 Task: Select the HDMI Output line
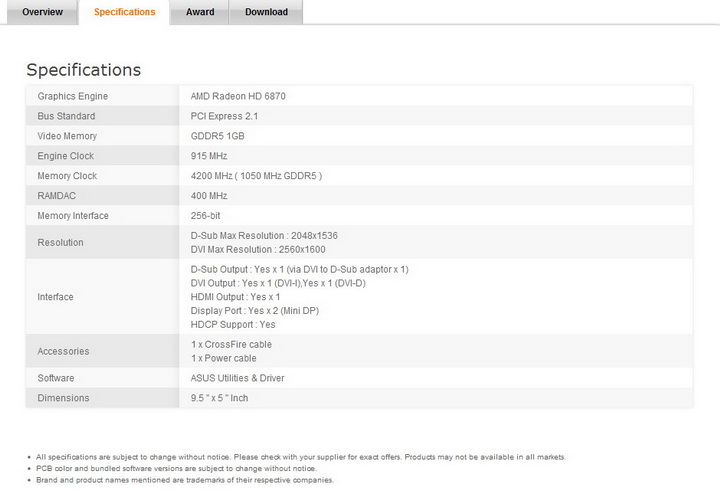[235, 297]
